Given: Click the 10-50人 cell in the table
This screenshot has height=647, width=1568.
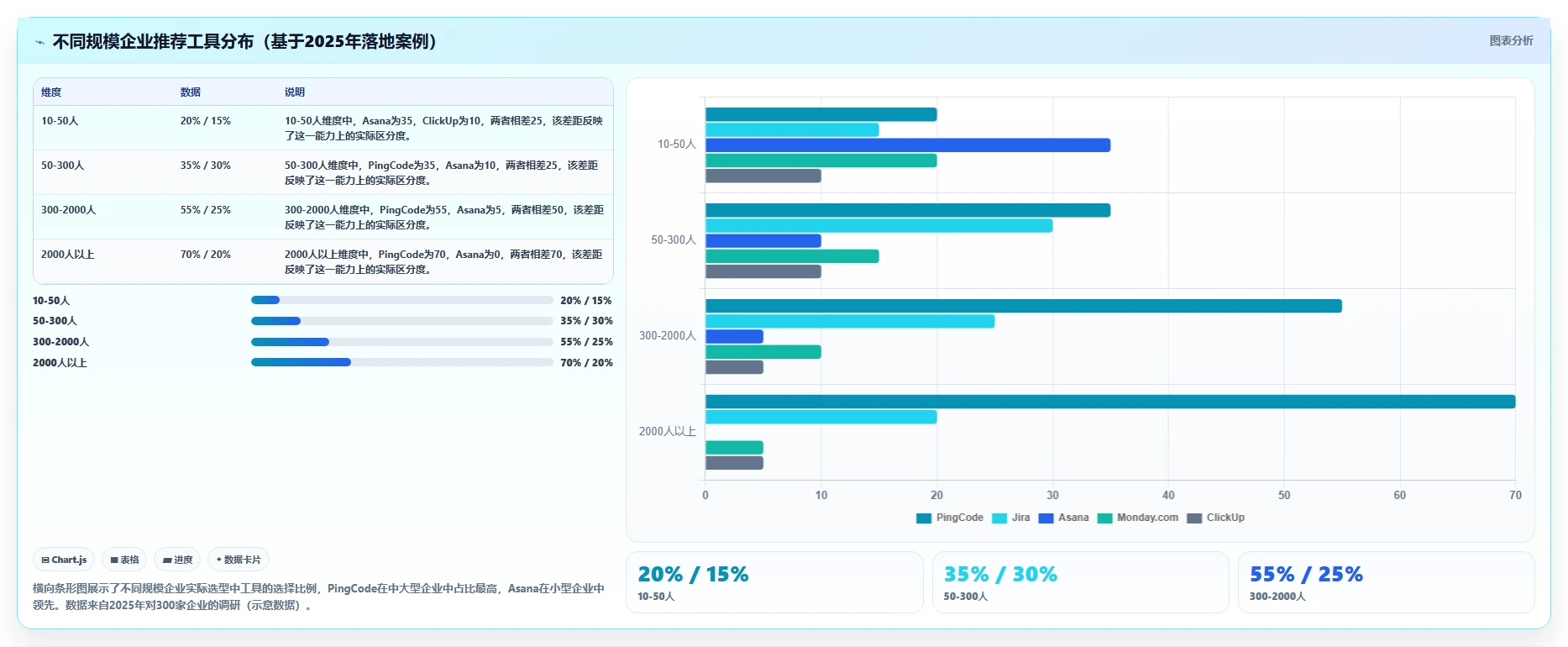Looking at the screenshot, I should [60, 121].
